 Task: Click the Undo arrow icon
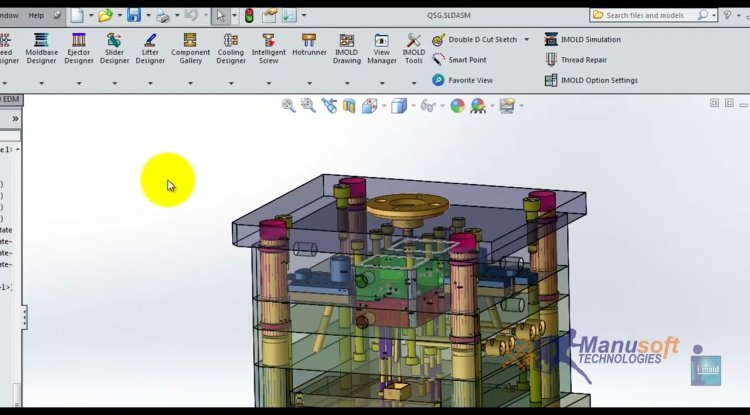pos(191,15)
